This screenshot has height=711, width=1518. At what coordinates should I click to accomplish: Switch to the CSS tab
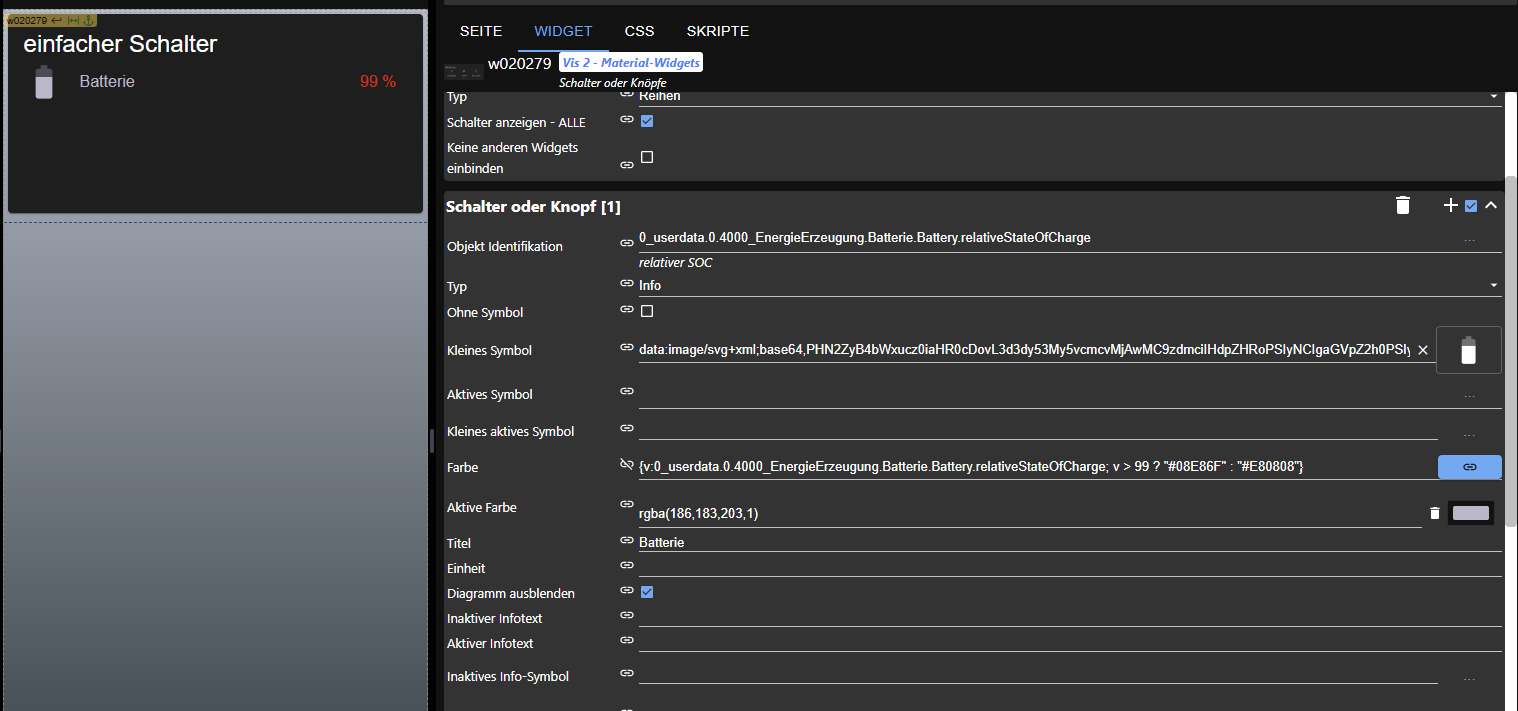(x=639, y=31)
